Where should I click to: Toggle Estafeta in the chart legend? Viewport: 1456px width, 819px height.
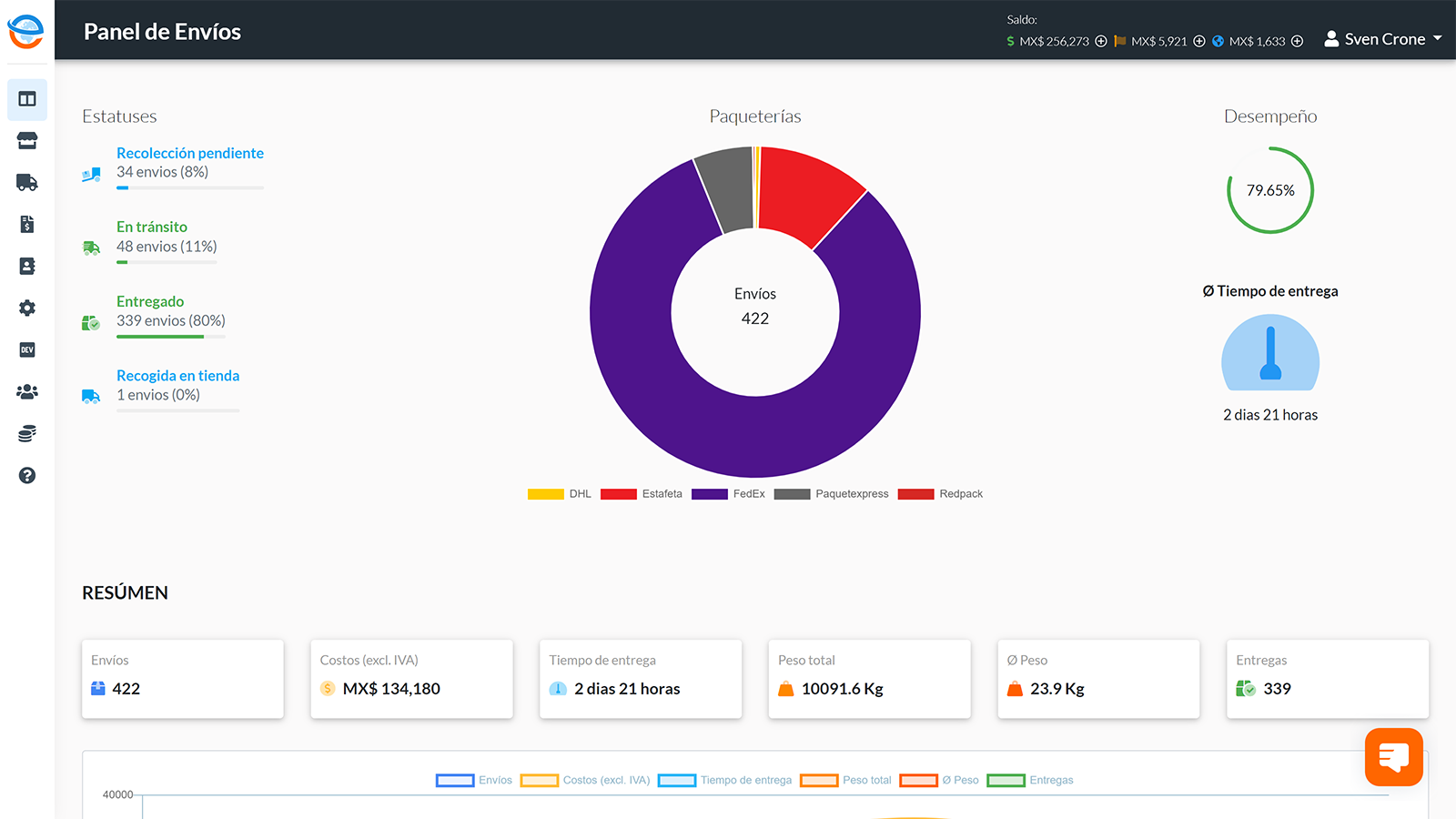(x=642, y=494)
